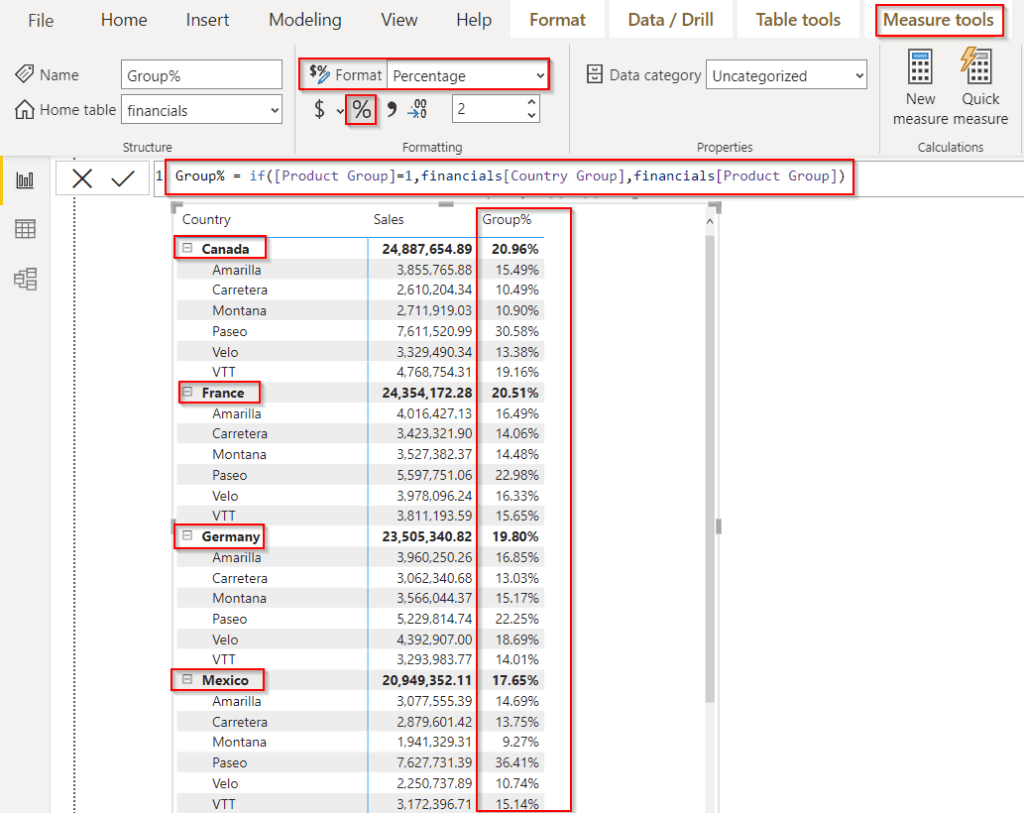Select Germany Velo sales 4,392,907.00

coord(434,639)
